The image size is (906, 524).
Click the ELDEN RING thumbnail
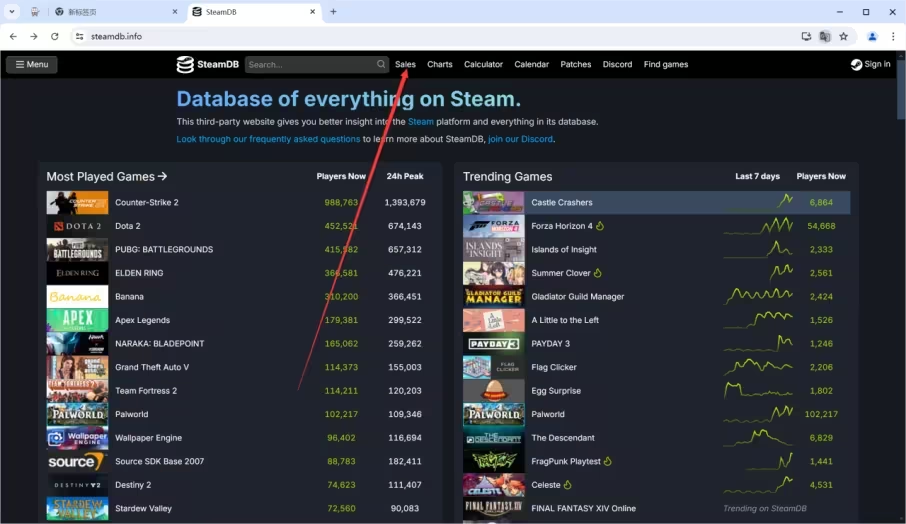pyautogui.click(x=77, y=273)
